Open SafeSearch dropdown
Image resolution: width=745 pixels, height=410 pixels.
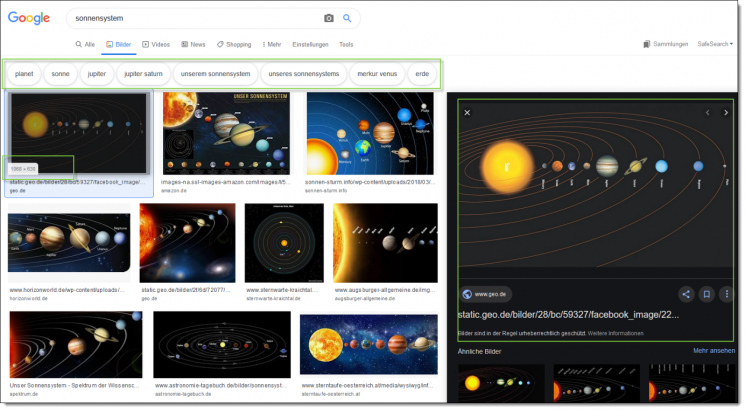[x=715, y=44]
